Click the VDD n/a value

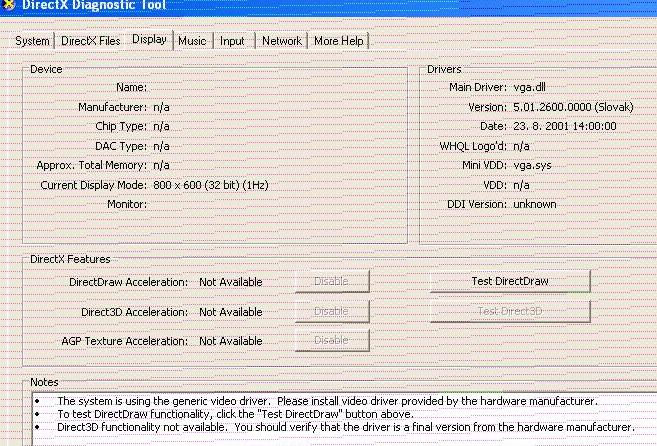coord(521,185)
